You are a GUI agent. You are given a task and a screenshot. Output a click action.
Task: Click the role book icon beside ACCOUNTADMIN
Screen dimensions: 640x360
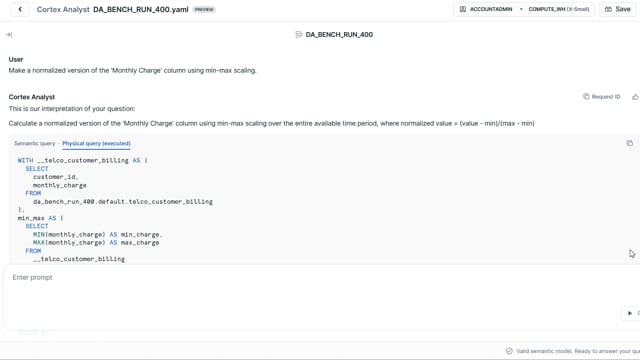pos(462,9)
